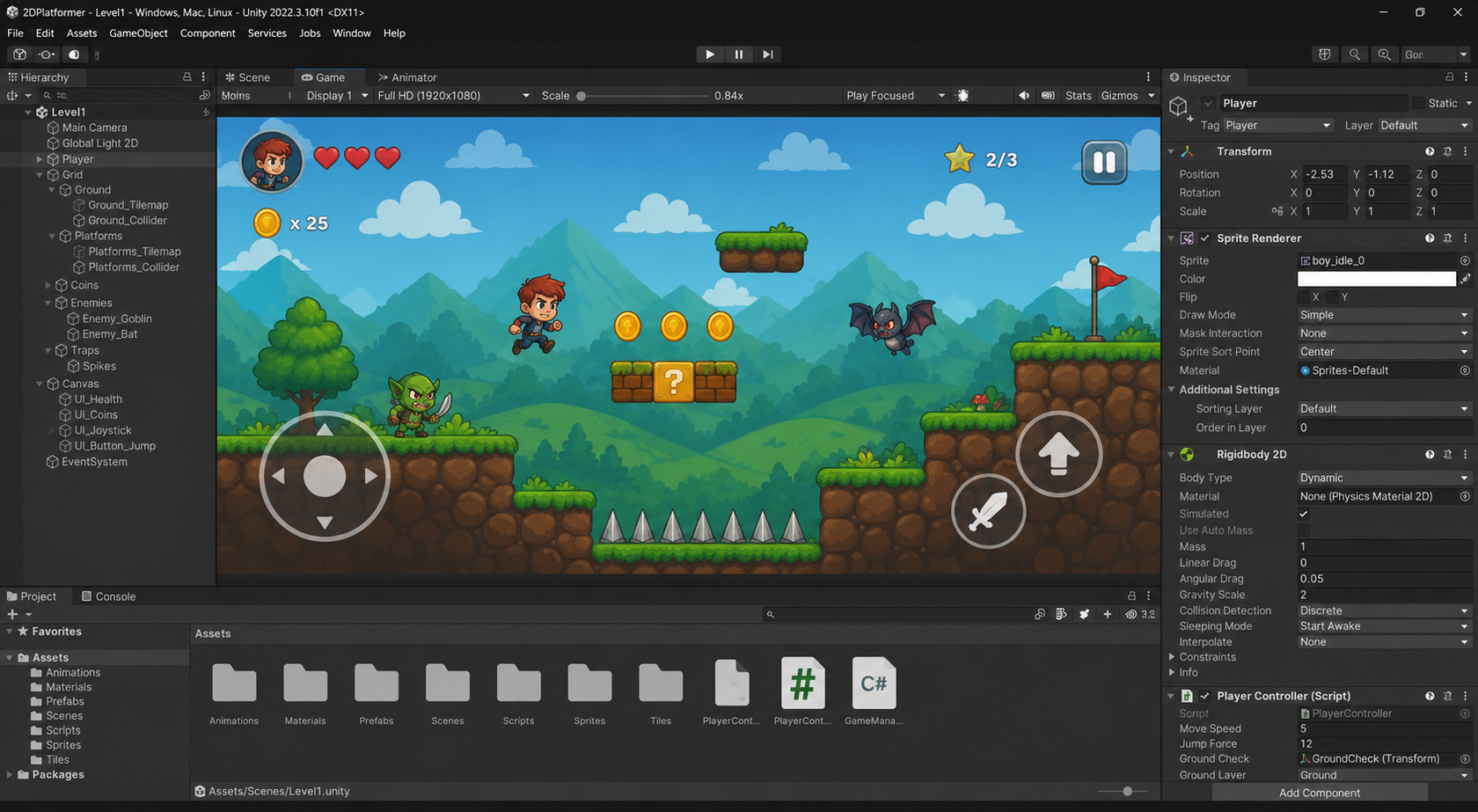Image resolution: width=1478 pixels, height=812 pixels.
Task: Toggle the Player active checkbox
Action: tap(1209, 103)
